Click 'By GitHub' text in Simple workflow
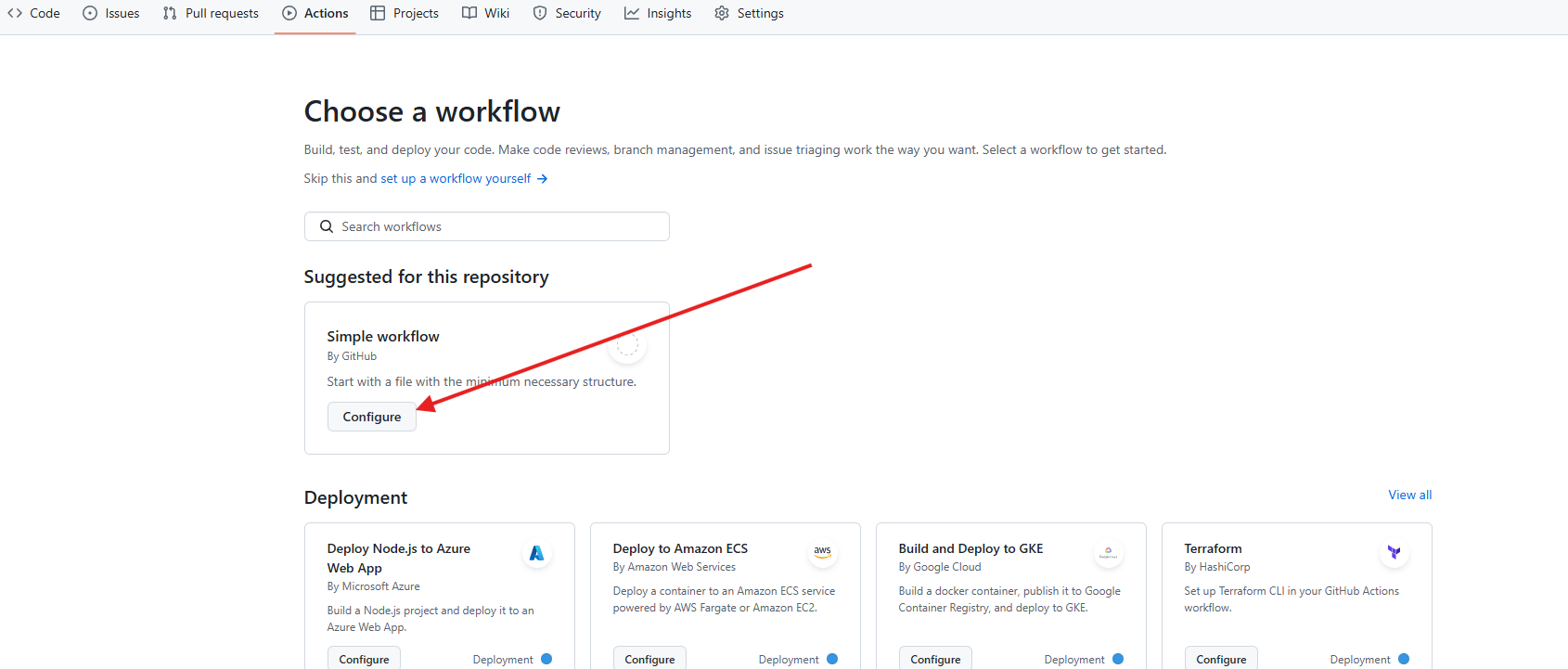1568x669 pixels. (x=352, y=356)
